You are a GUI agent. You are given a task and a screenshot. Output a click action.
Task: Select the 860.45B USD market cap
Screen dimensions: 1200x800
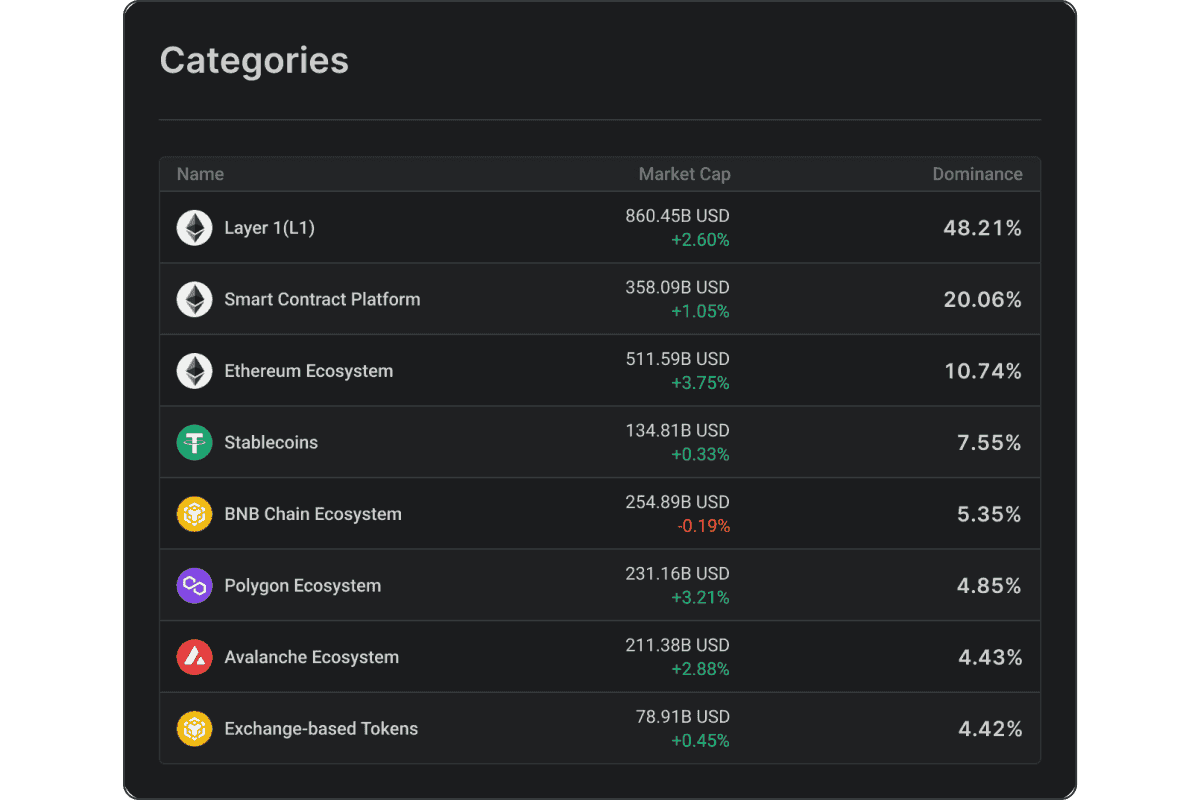coord(677,216)
